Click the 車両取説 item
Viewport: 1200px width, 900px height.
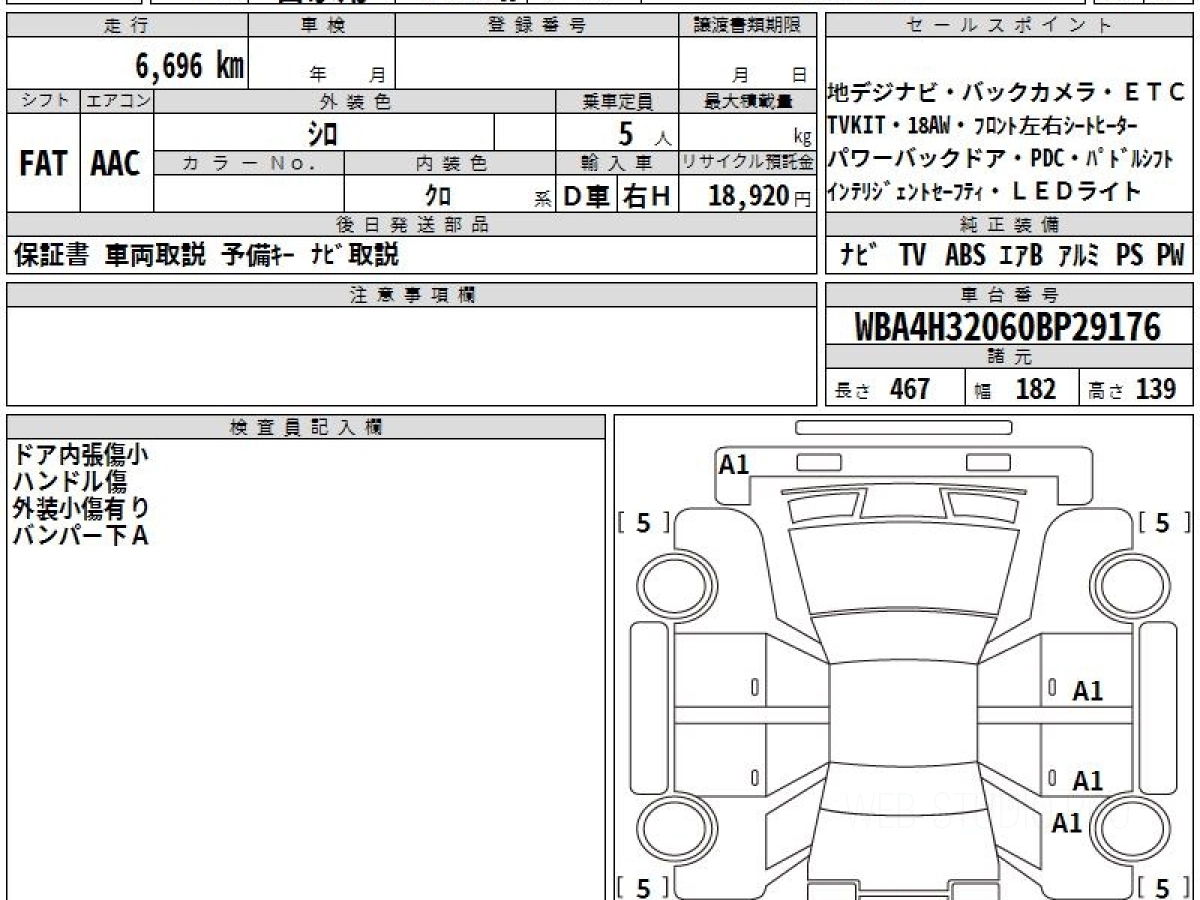(155, 255)
